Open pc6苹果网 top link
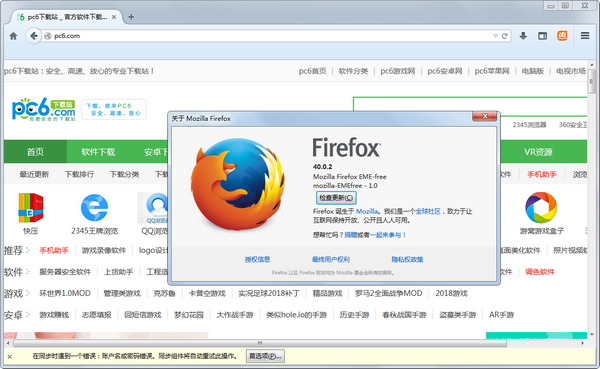The image size is (600, 369). (492, 71)
